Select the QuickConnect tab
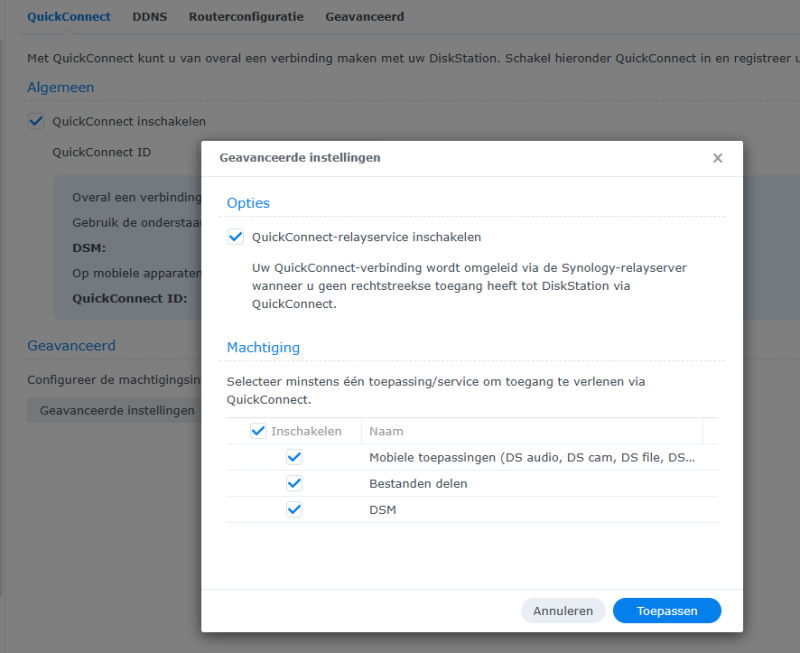The height and width of the screenshot is (653, 800). (x=68, y=17)
